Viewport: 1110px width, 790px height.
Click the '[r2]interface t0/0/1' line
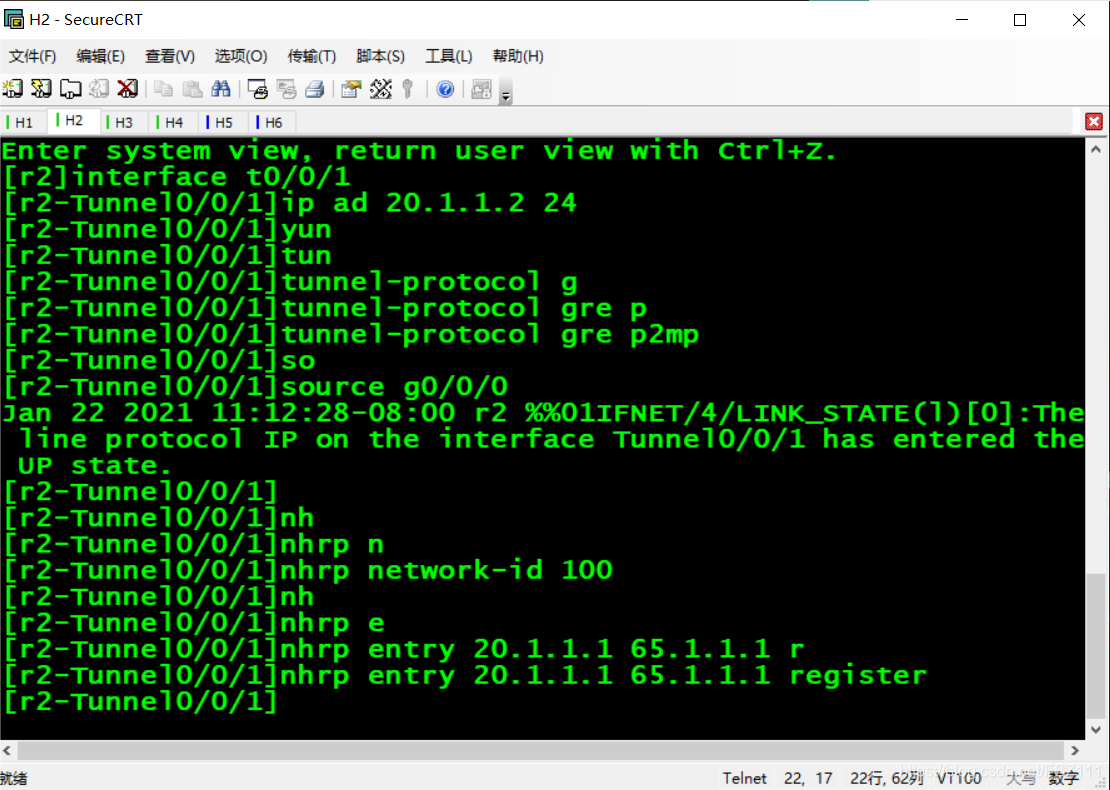click(177, 178)
